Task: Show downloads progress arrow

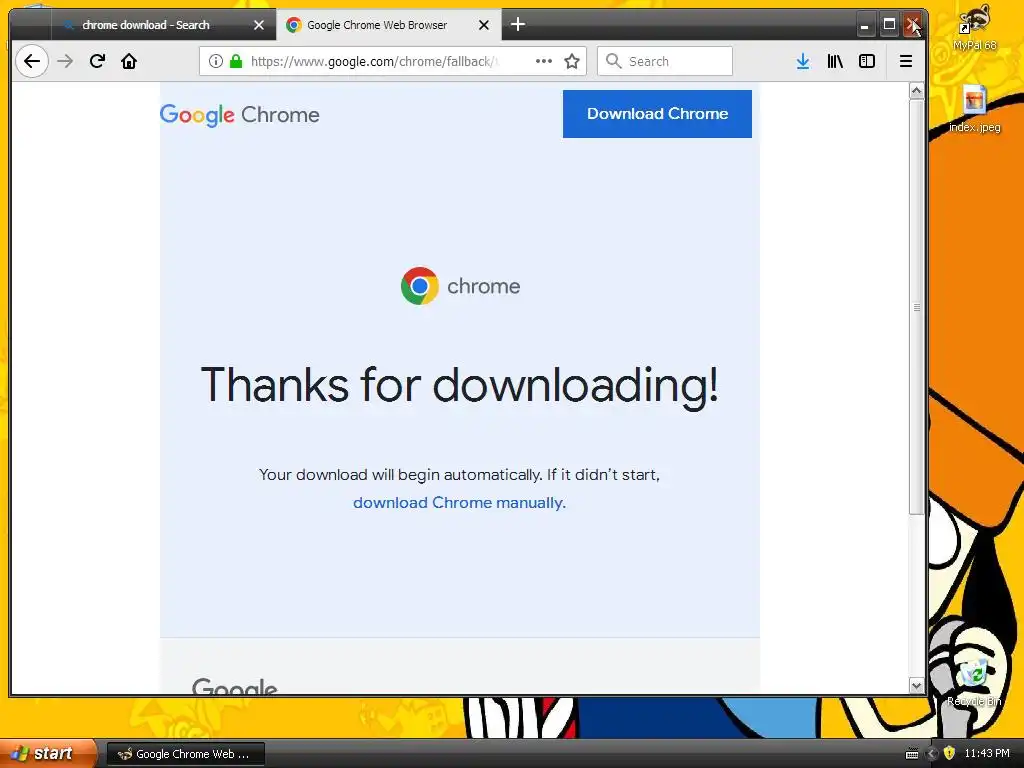Action: point(803,61)
